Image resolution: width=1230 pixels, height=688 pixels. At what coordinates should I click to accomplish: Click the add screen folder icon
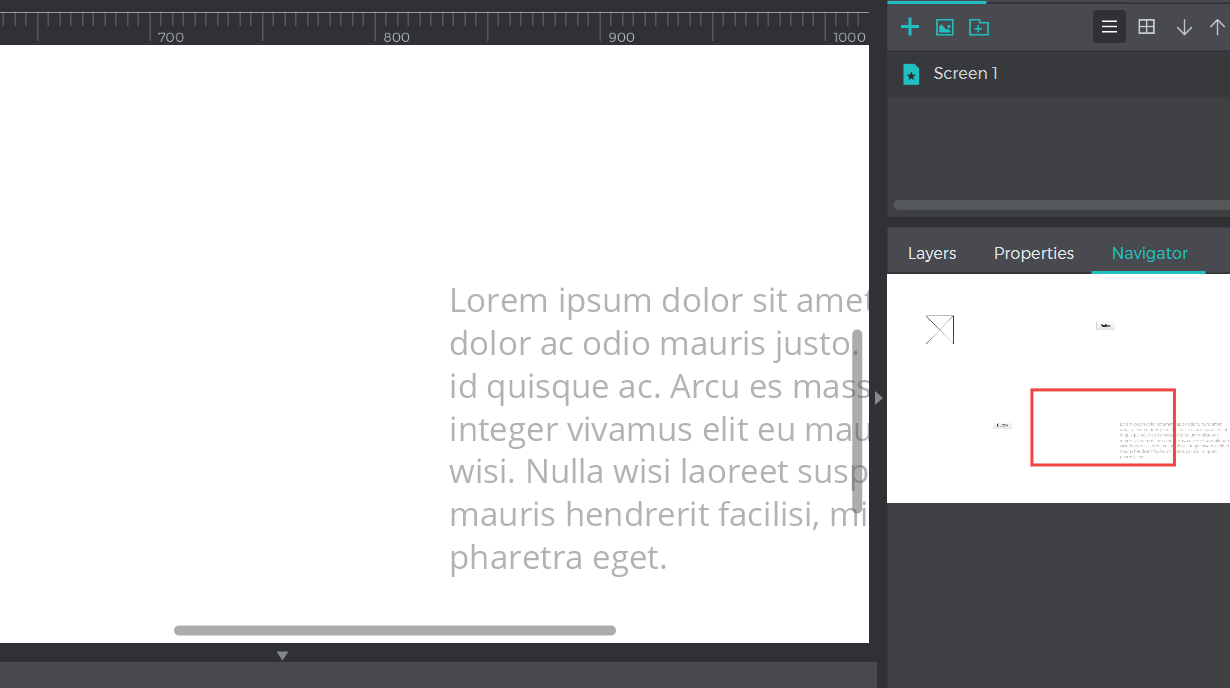click(x=979, y=27)
